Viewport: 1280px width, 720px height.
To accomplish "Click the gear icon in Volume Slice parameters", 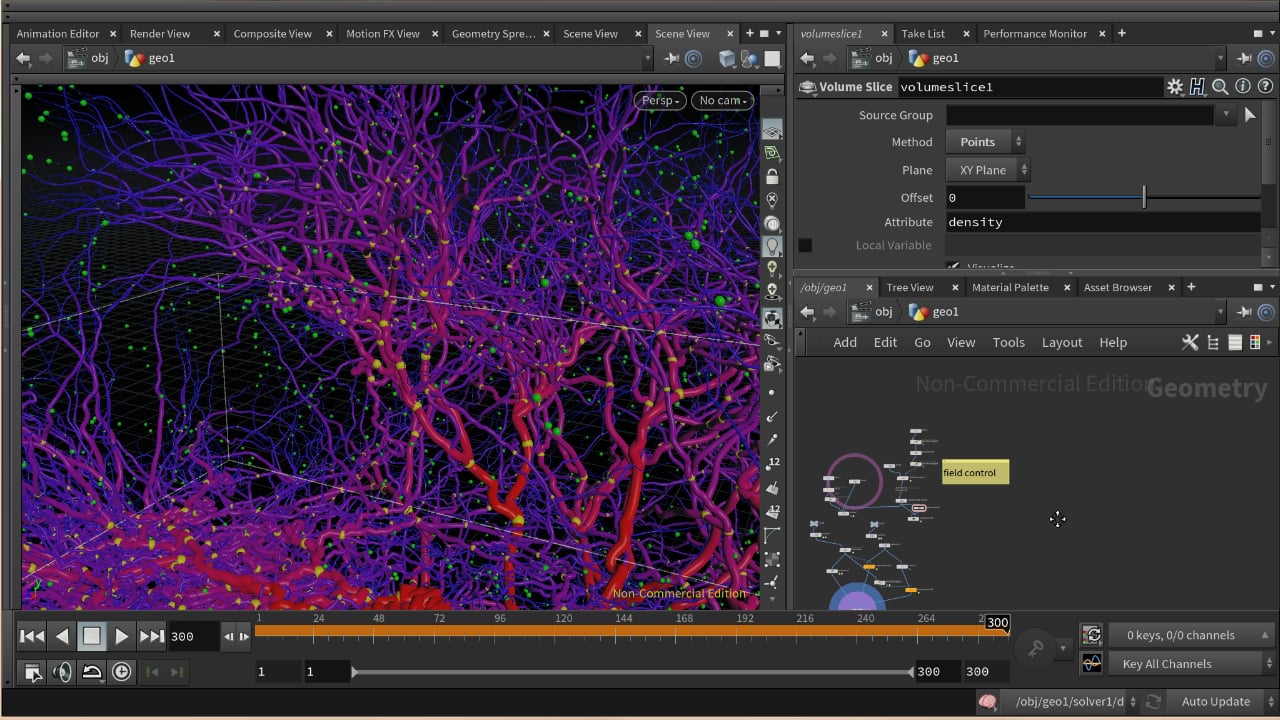I will (1175, 87).
